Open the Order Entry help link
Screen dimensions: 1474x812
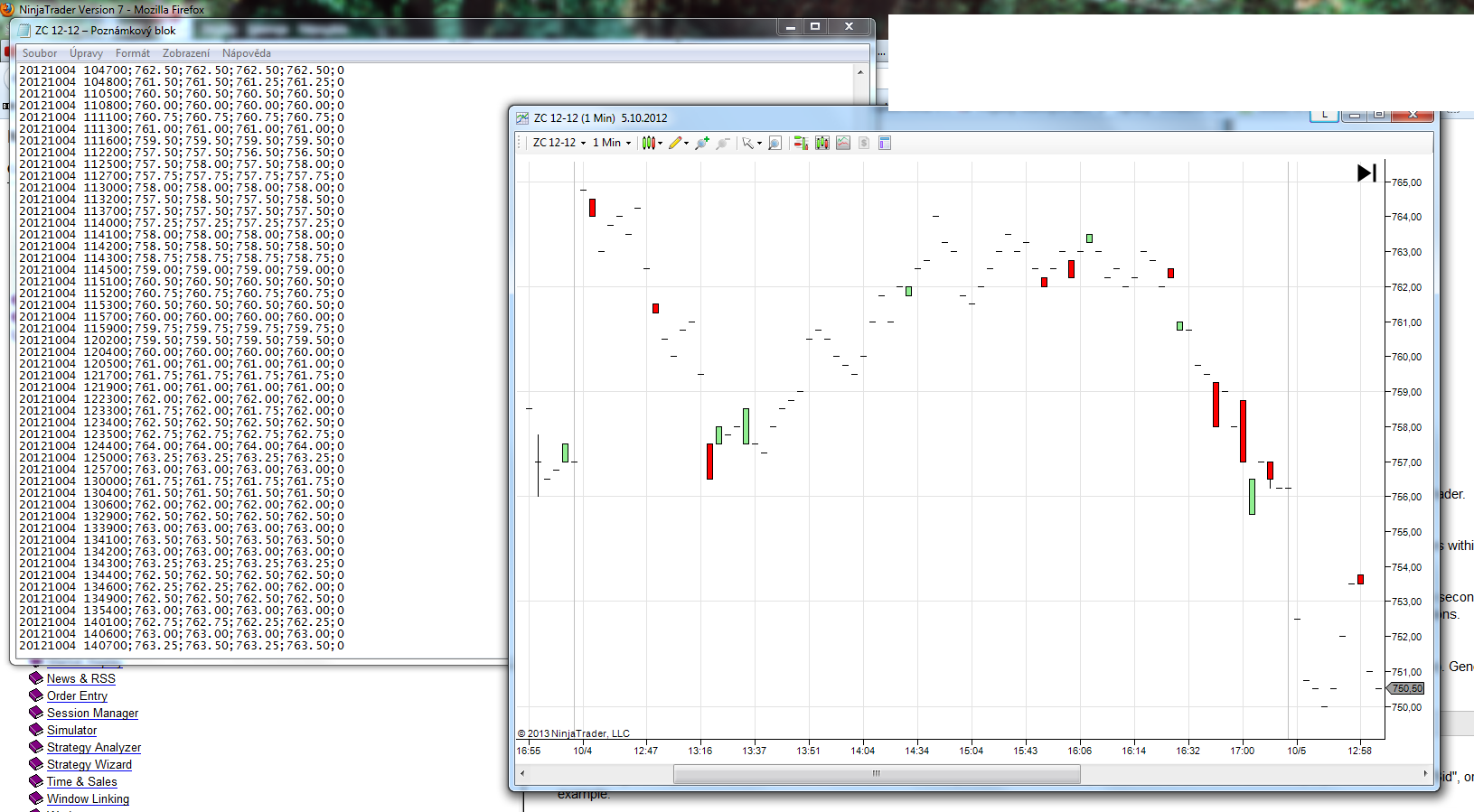(77, 695)
